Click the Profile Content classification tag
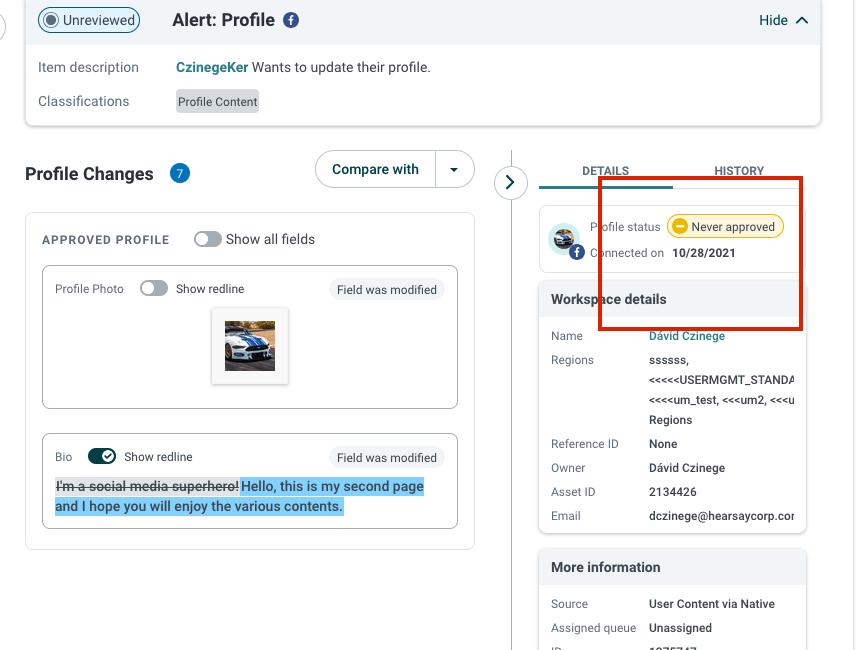The height and width of the screenshot is (650, 856). 217,102
